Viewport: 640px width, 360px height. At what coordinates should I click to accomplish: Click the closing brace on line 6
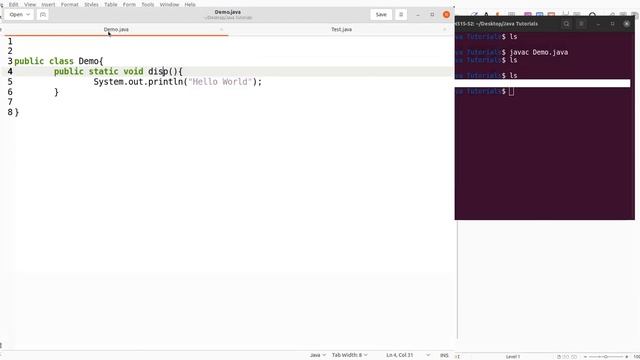(x=56, y=92)
